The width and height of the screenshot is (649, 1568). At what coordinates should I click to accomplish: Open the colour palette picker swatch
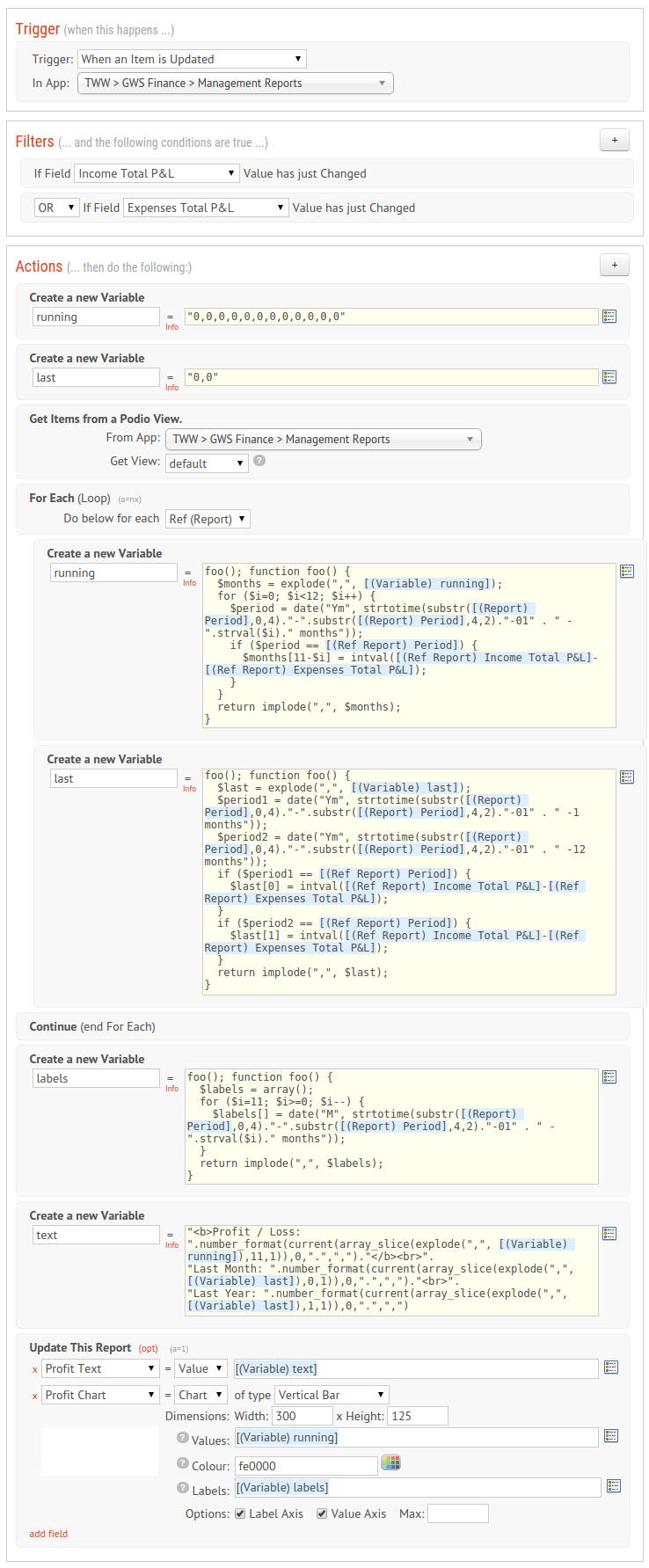tap(391, 1462)
